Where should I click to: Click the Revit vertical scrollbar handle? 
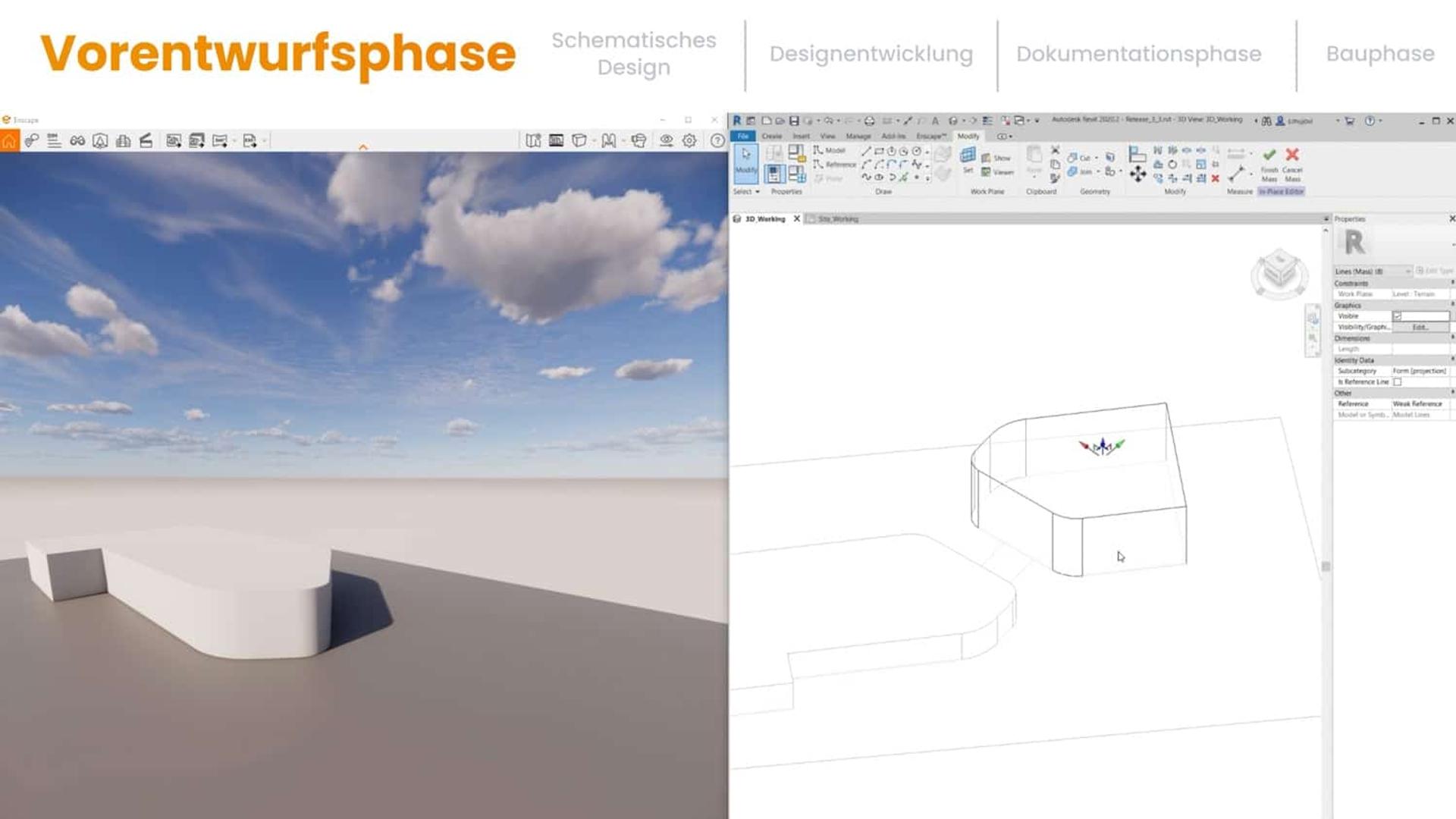(1326, 566)
